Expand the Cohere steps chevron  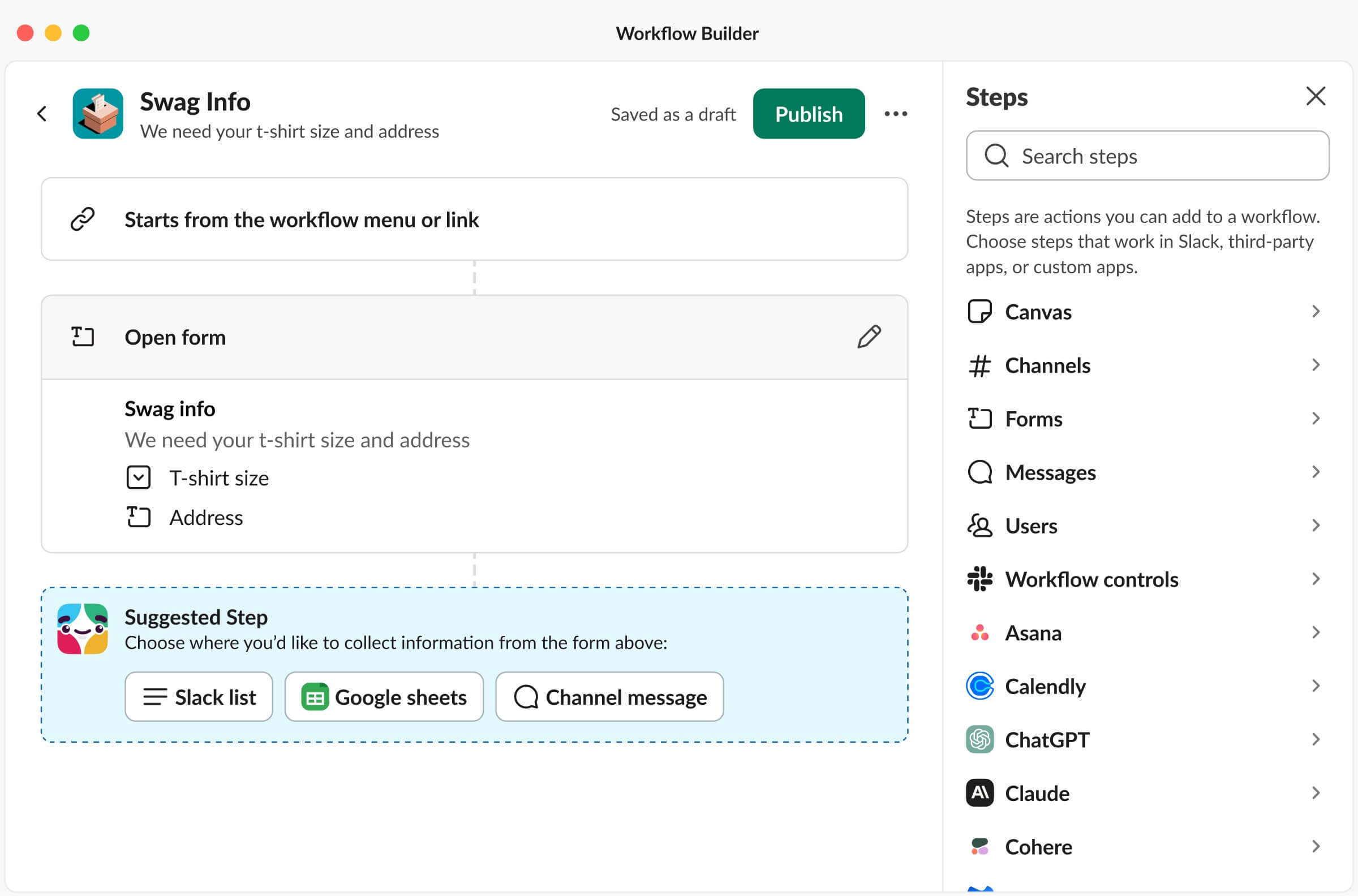(1316, 846)
